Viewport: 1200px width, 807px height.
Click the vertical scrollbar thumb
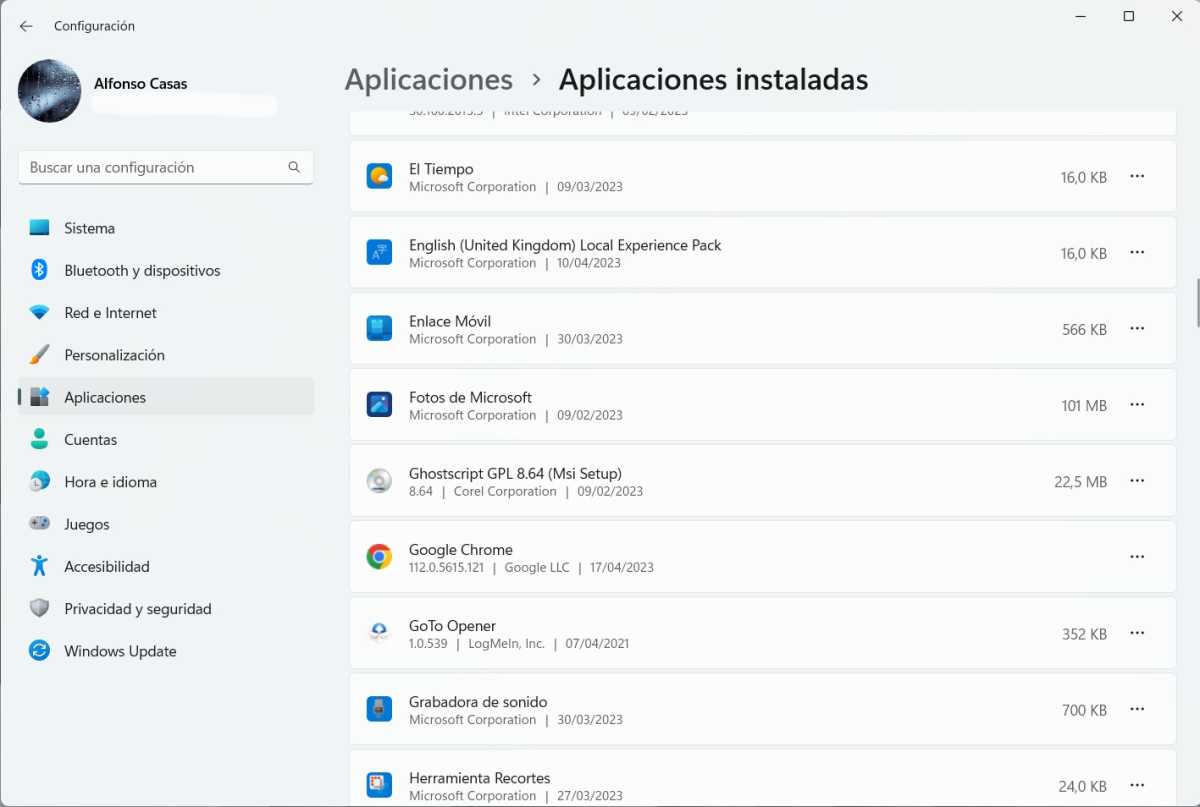coord(1197,303)
